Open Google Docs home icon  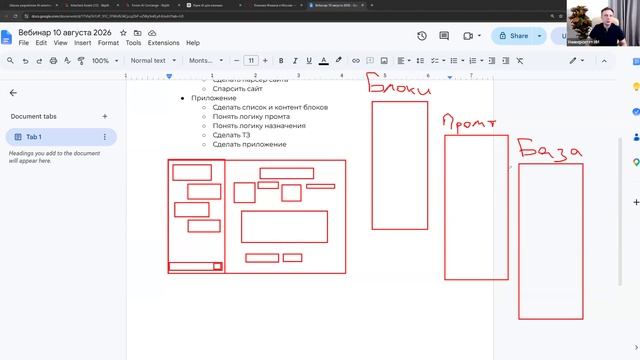(x=7, y=37)
